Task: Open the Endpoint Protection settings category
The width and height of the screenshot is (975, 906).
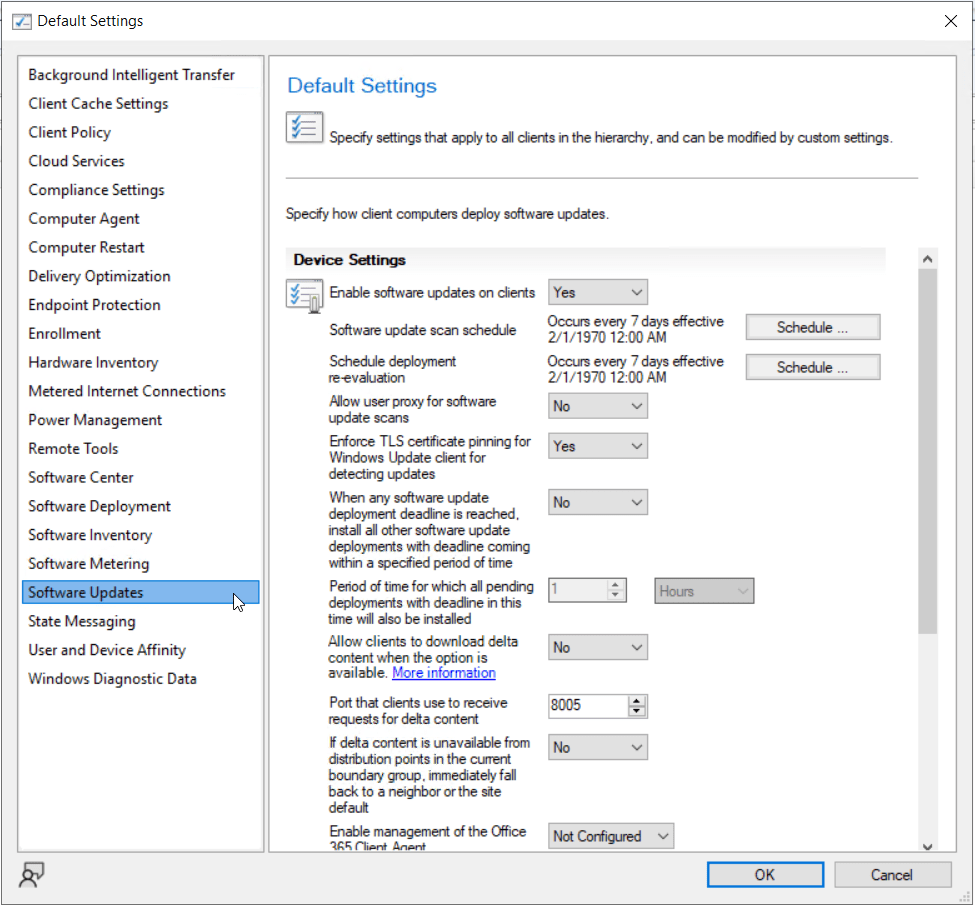Action: tap(94, 305)
